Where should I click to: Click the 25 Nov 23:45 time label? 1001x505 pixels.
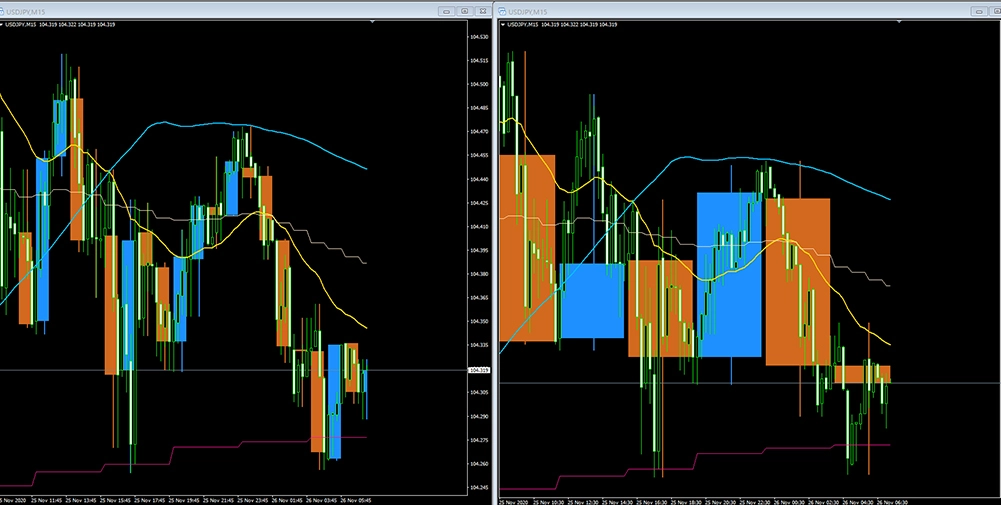253,501
